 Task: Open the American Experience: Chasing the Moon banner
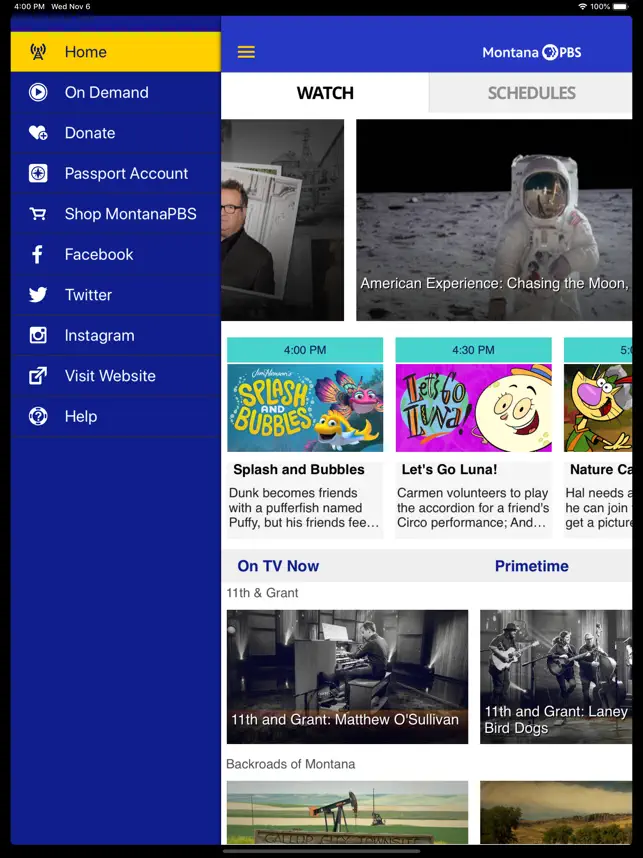(x=494, y=220)
